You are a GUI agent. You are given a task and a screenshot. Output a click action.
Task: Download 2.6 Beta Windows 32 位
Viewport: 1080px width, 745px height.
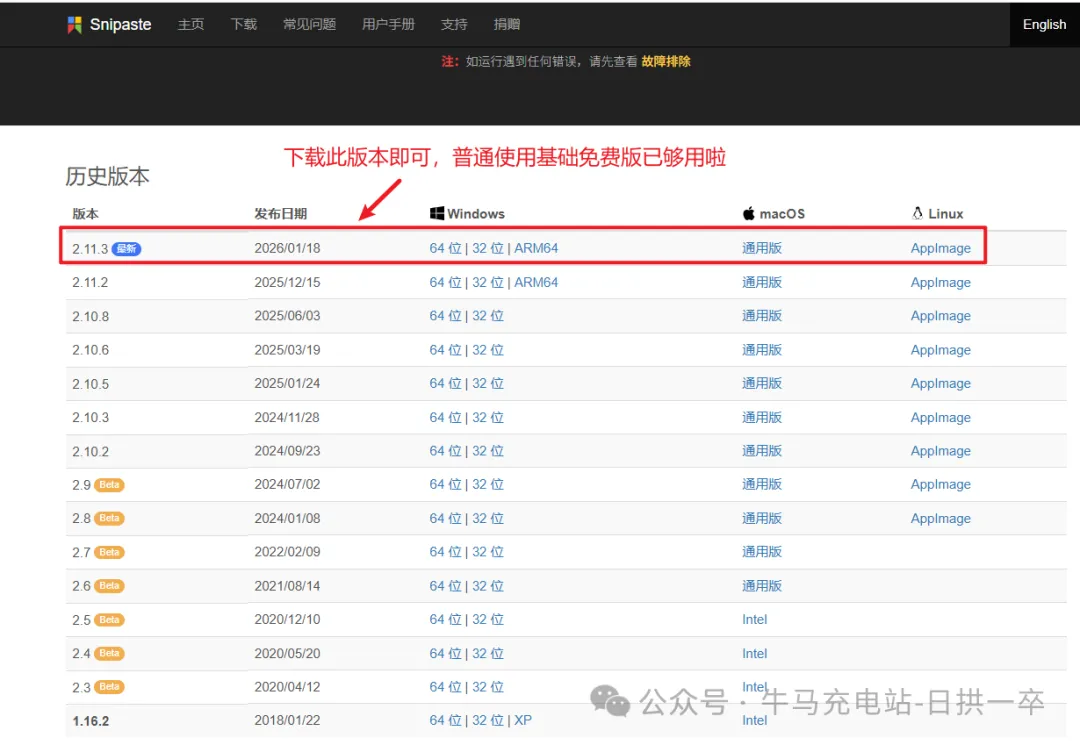488,585
